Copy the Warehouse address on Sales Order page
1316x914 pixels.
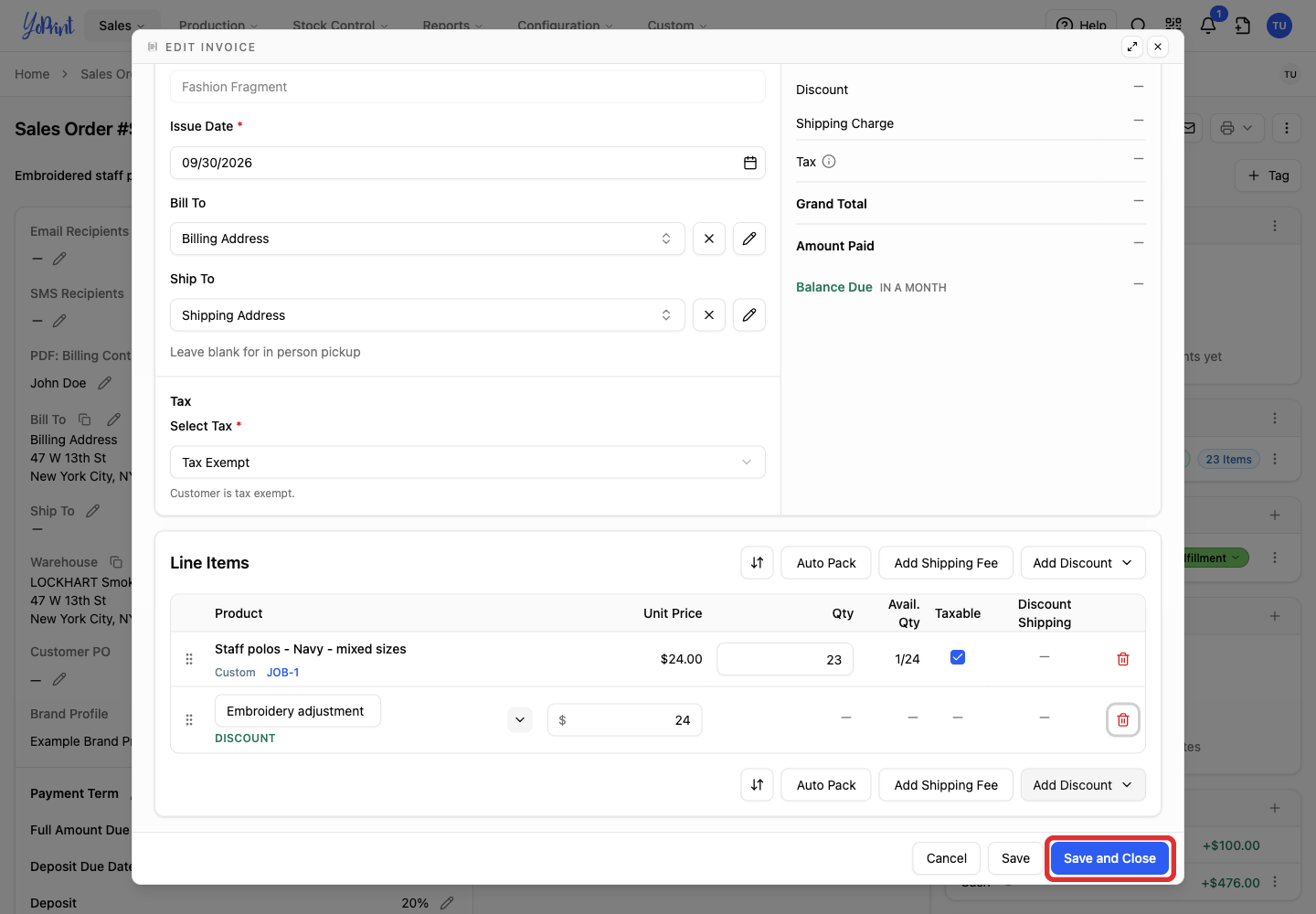tap(116, 562)
